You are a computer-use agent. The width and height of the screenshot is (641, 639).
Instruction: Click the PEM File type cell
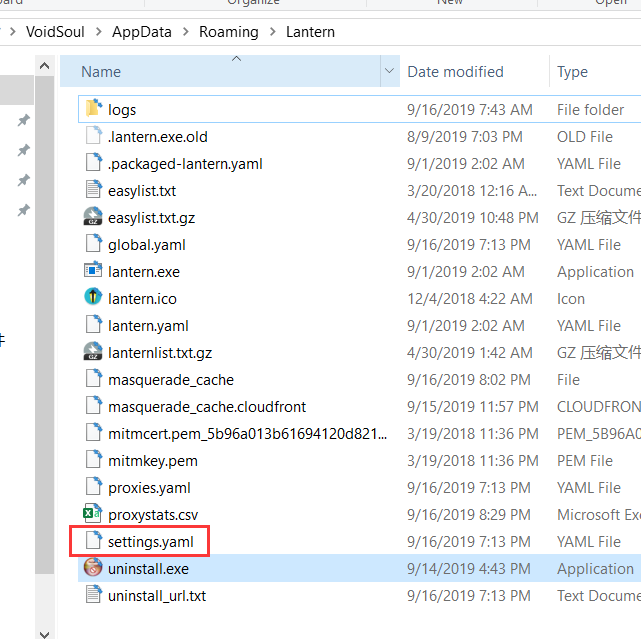tap(585, 460)
